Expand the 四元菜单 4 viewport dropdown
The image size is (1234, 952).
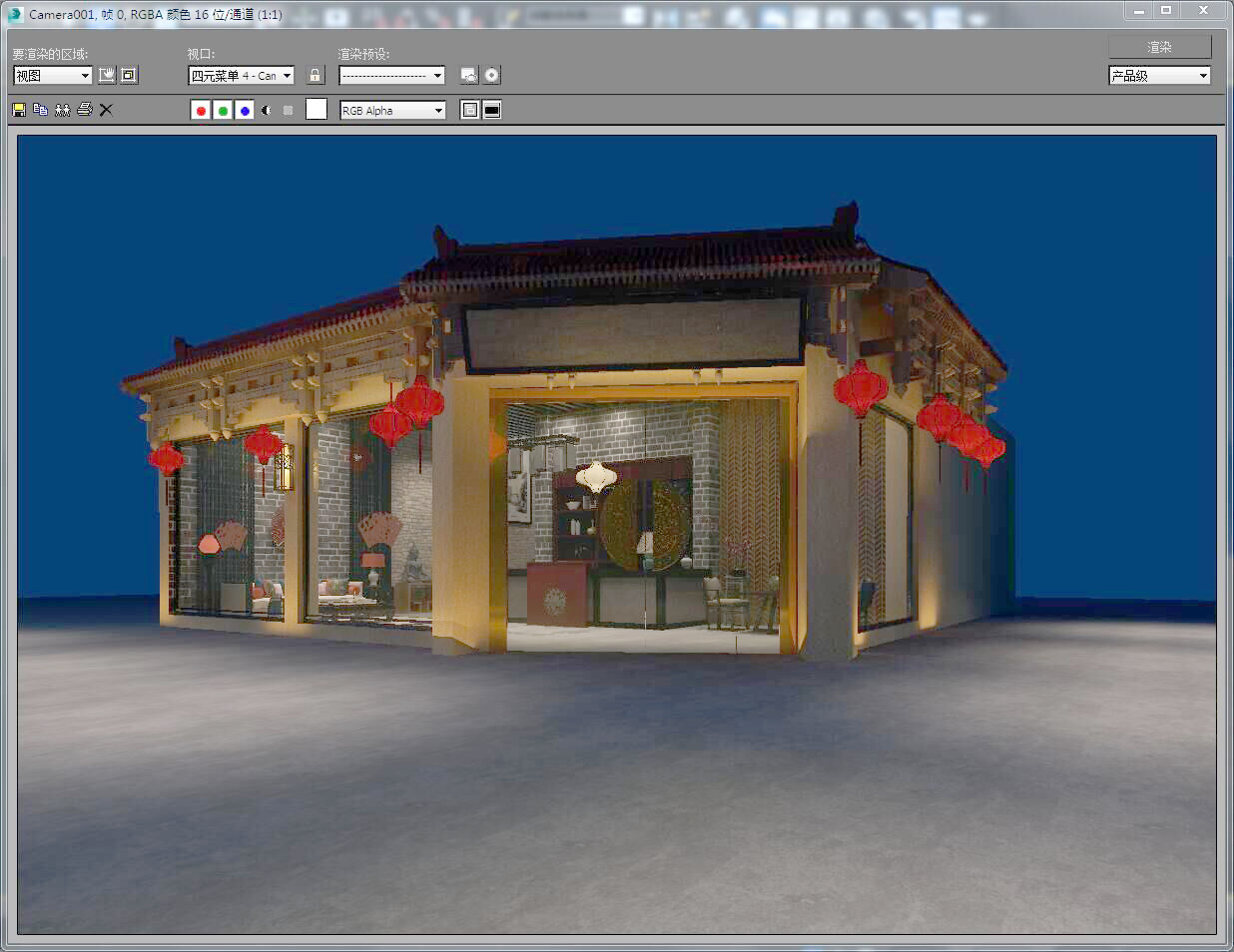tap(287, 76)
